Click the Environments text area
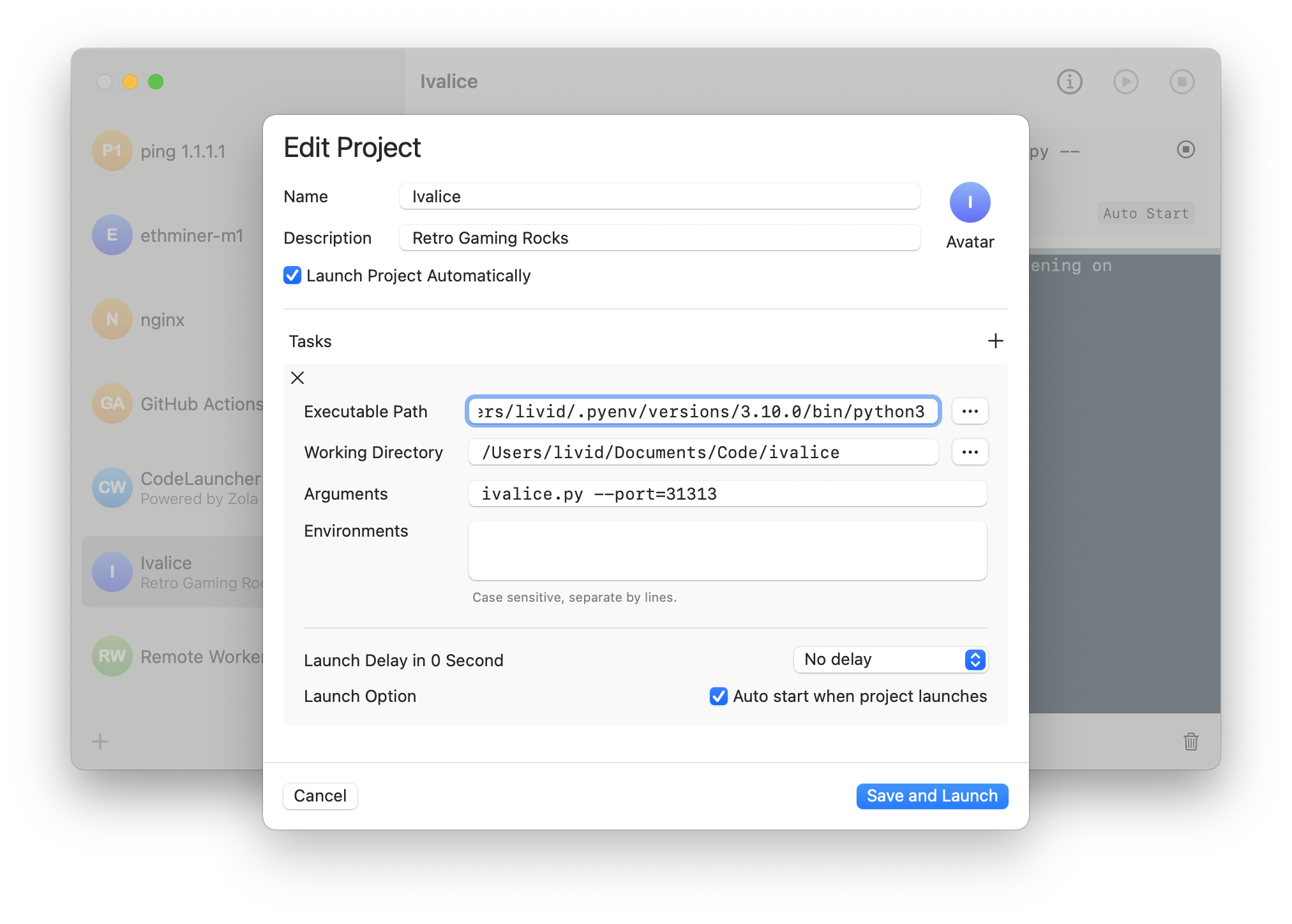This screenshot has width=1292, height=924. (x=727, y=551)
